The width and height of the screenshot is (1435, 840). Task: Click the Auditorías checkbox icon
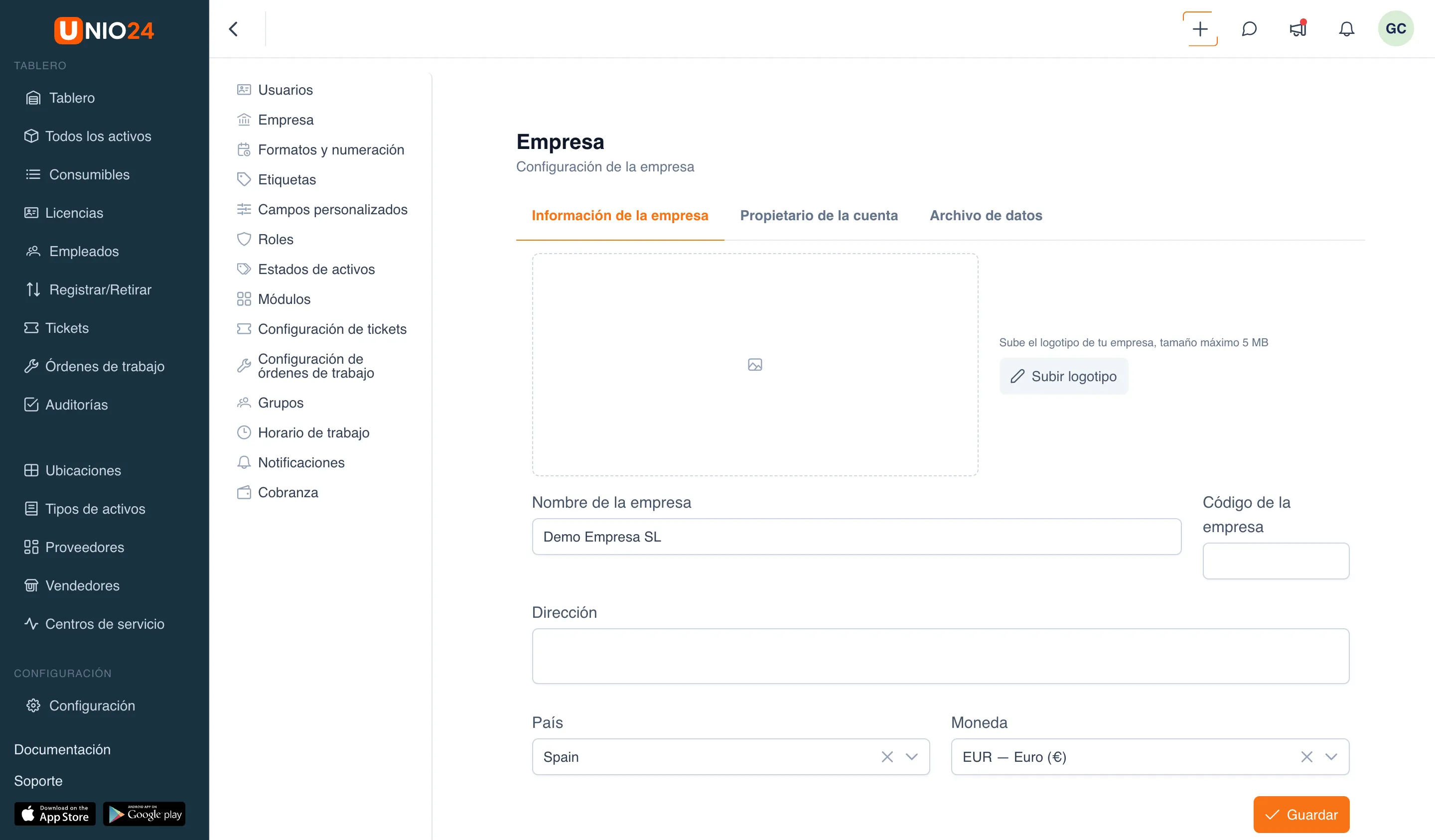[x=31, y=405]
